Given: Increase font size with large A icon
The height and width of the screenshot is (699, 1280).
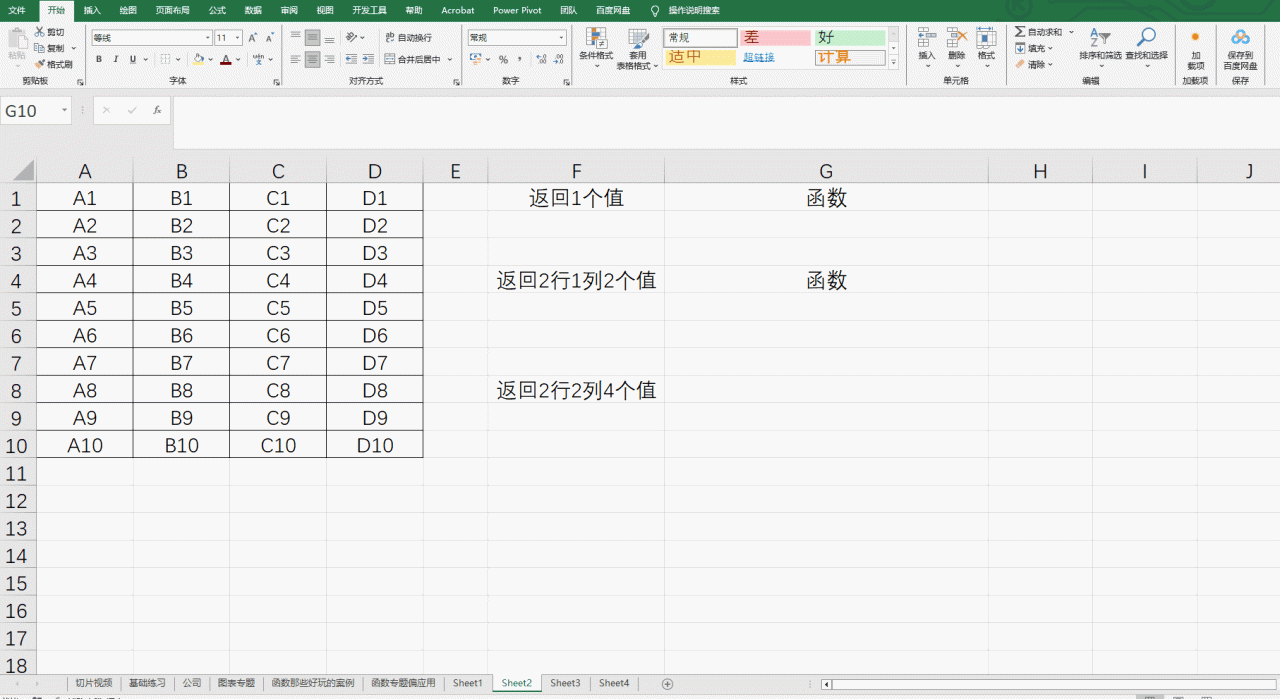Looking at the screenshot, I should tap(253, 38).
